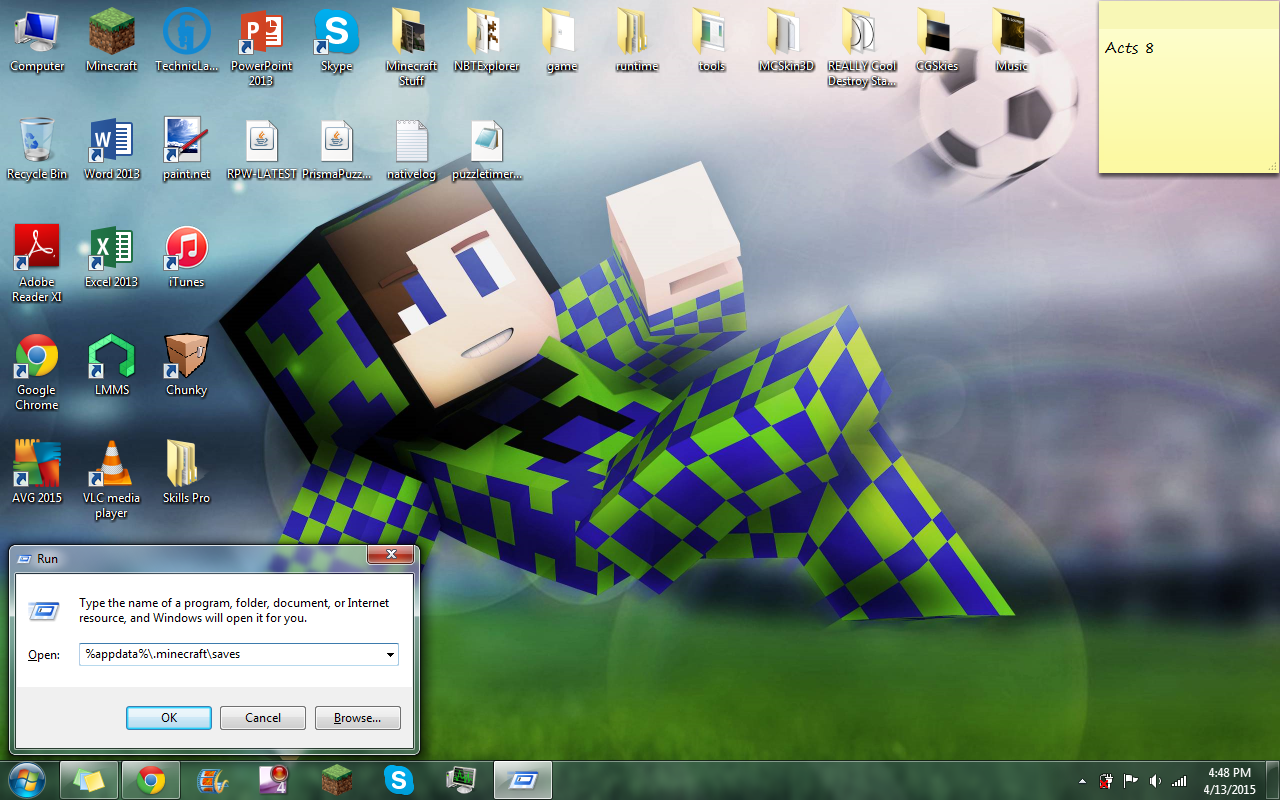Select the paint.net desktop shortcut
Image resolution: width=1280 pixels, height=800 pixels.
pyautogui.click(x=186, y=148)
